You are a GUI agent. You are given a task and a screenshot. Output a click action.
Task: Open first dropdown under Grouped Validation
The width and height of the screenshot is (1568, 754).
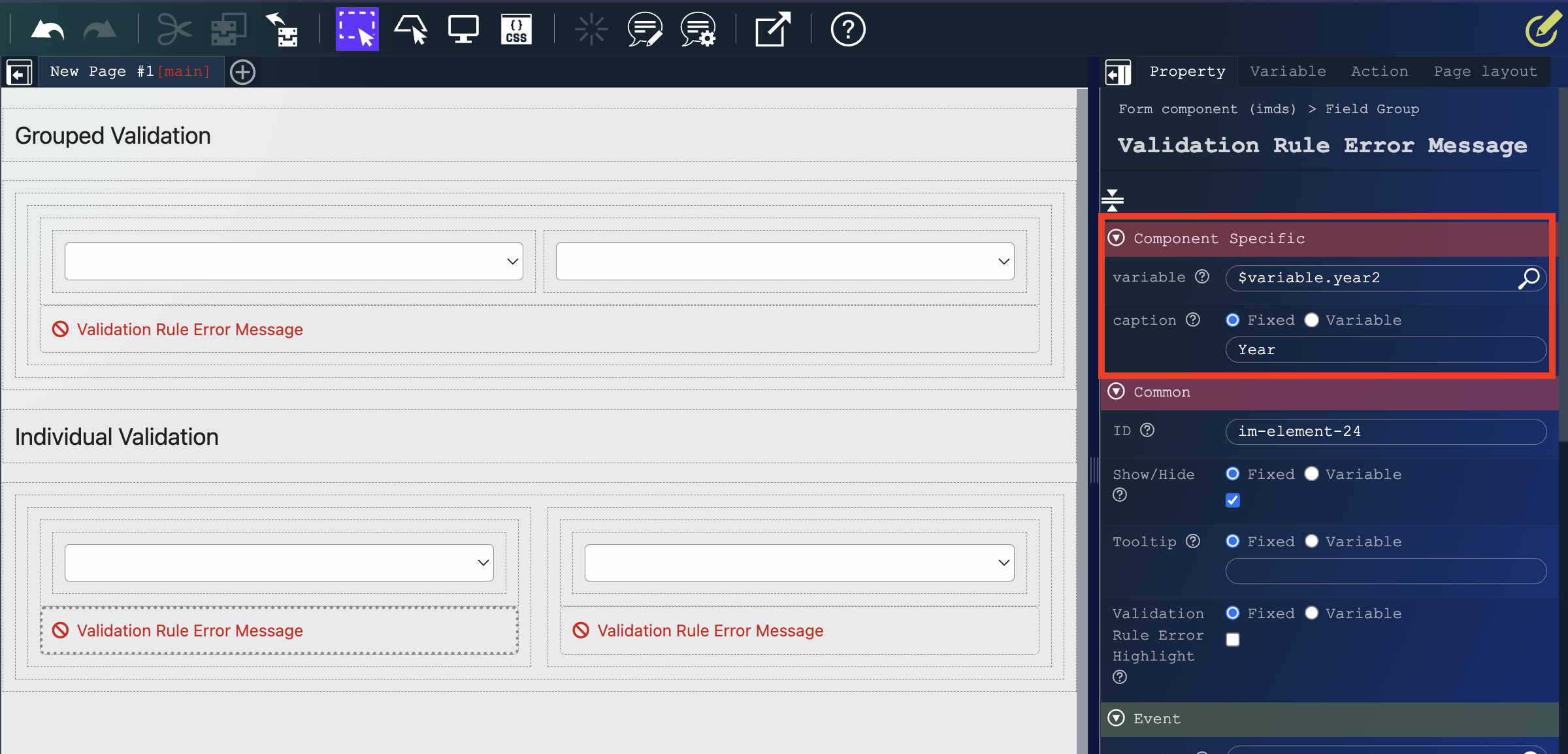[x=293, y=261]
